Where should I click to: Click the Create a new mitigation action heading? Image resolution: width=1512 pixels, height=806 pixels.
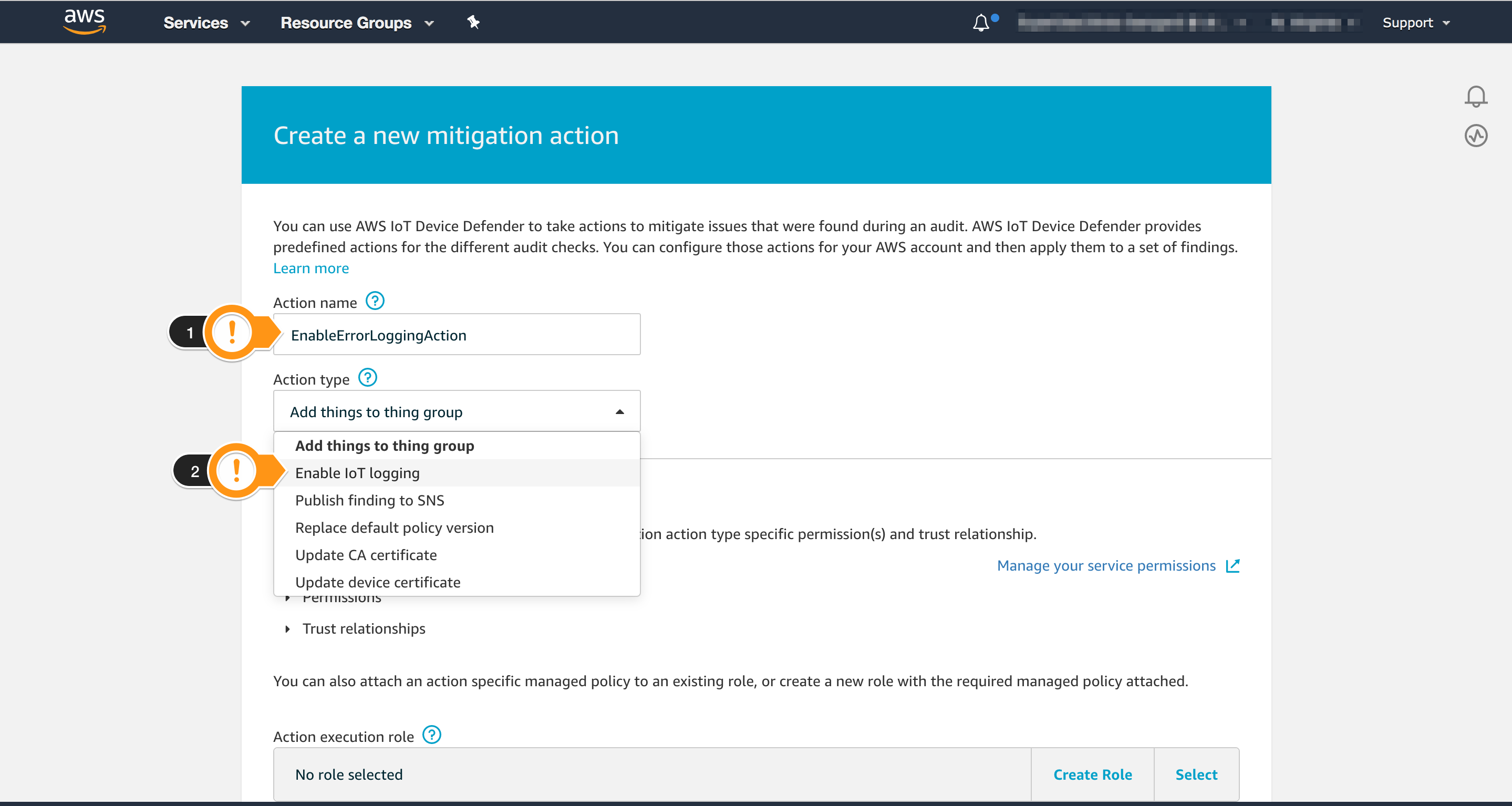tap(446, 136)
